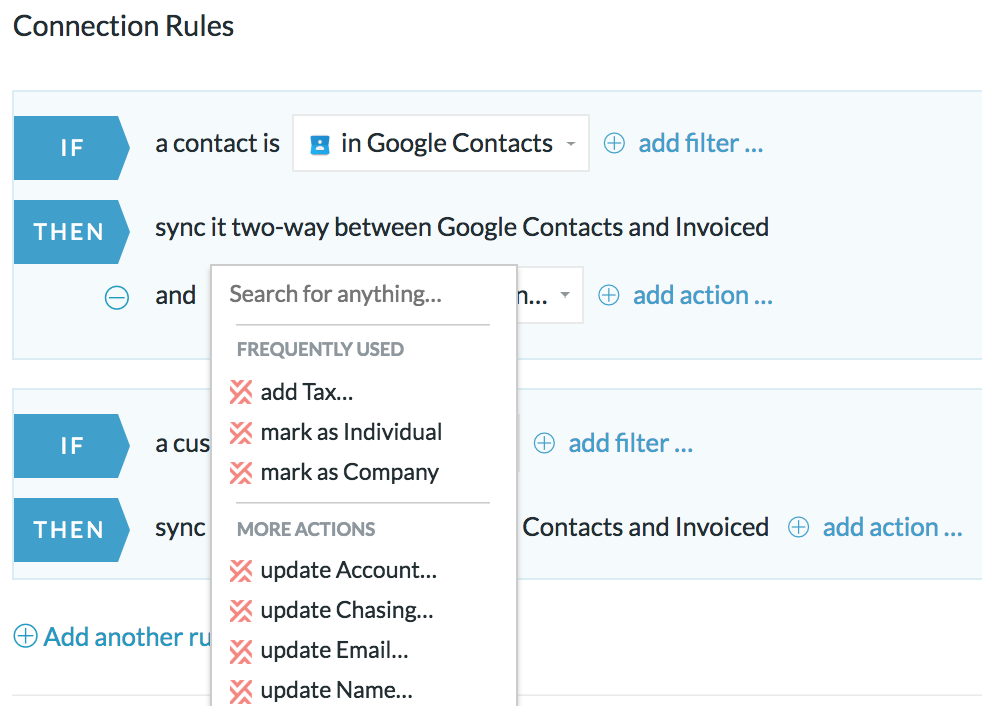Click the first rule's THEN label
Viewport: 982px width, 706px height.
pyautogui.click(x=71, y=232)
